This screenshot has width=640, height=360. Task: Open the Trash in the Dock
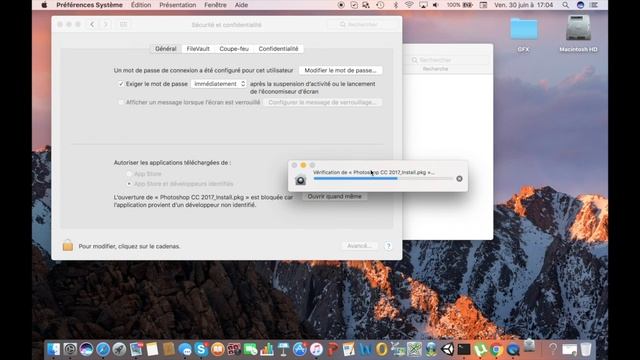[x=586, y=349]
